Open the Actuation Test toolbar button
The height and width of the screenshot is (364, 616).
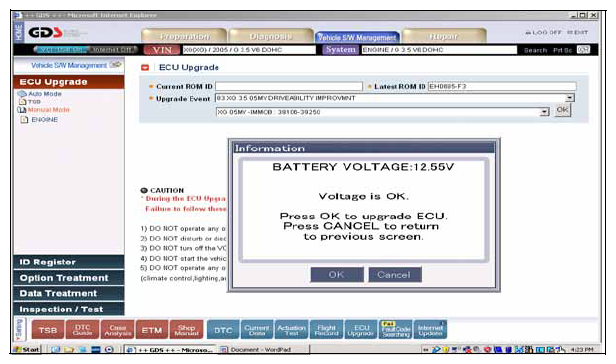pos(292,330)
